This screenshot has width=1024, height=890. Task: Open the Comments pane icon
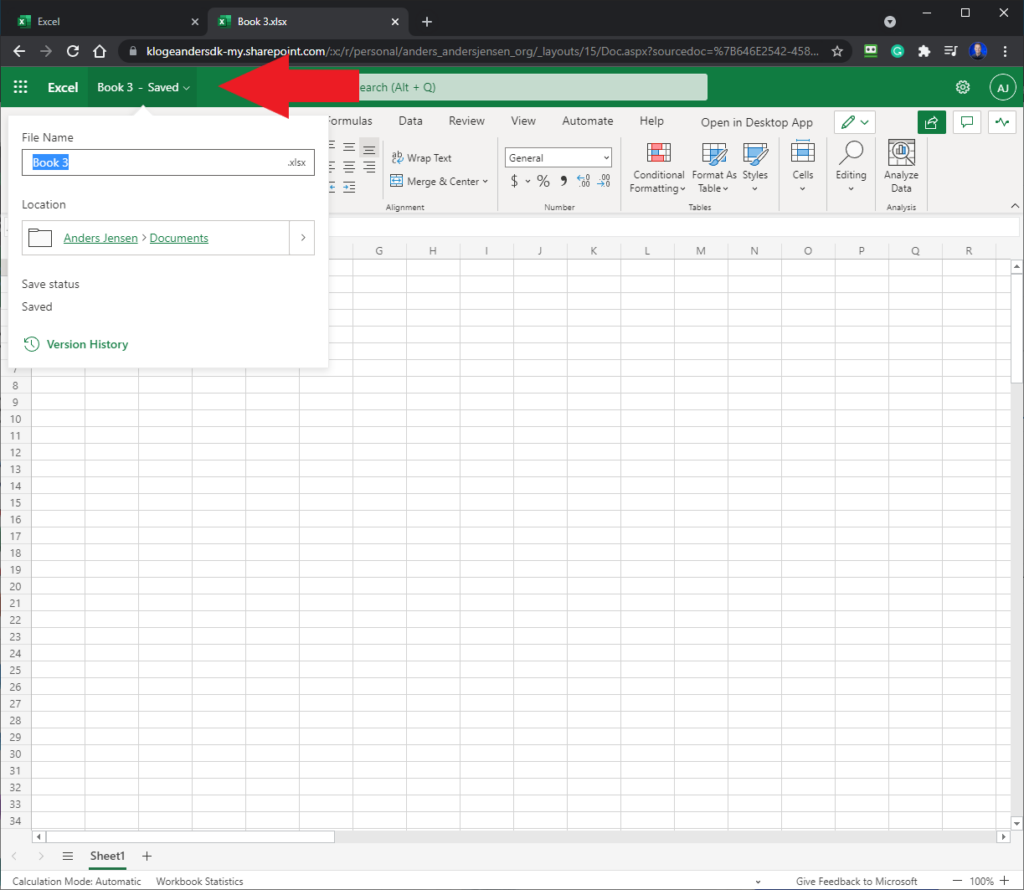[x=967, y=122]
